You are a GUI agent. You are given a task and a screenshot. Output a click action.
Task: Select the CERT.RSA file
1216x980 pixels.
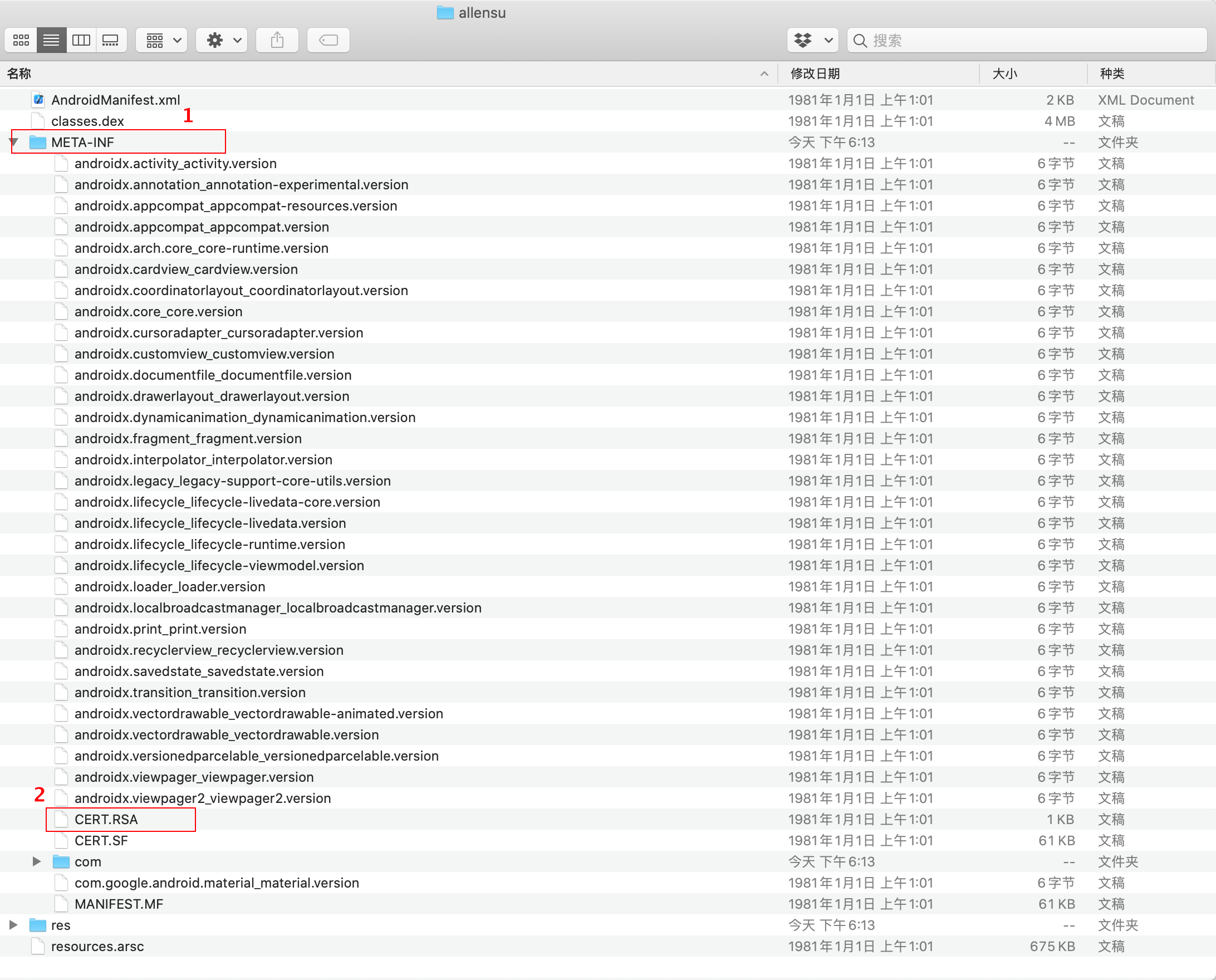click(x=106, y=819)
